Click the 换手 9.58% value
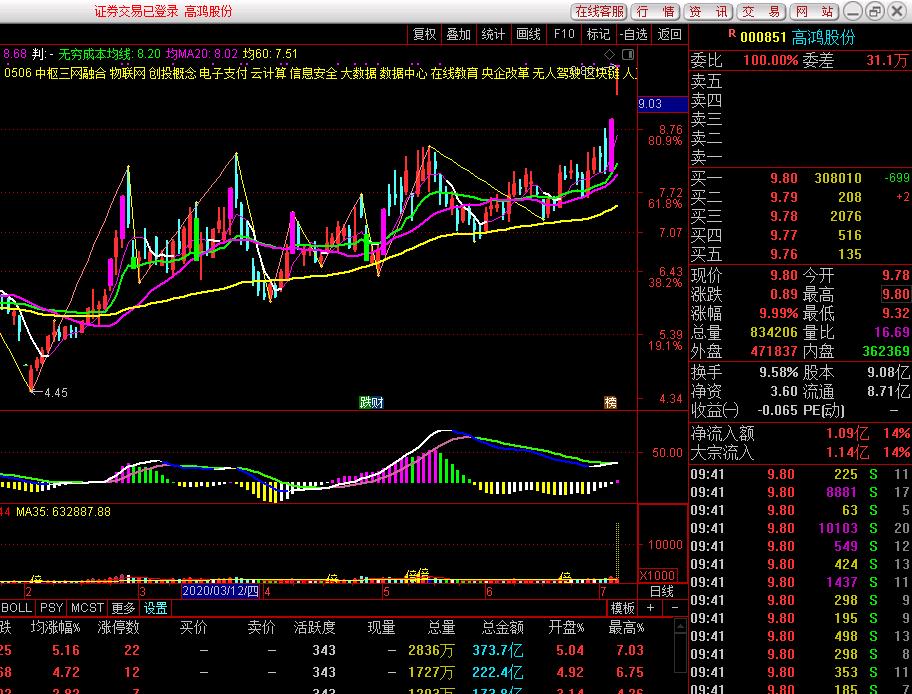The height and width of the screenshot is (694, 912). [x=778, y=372]
